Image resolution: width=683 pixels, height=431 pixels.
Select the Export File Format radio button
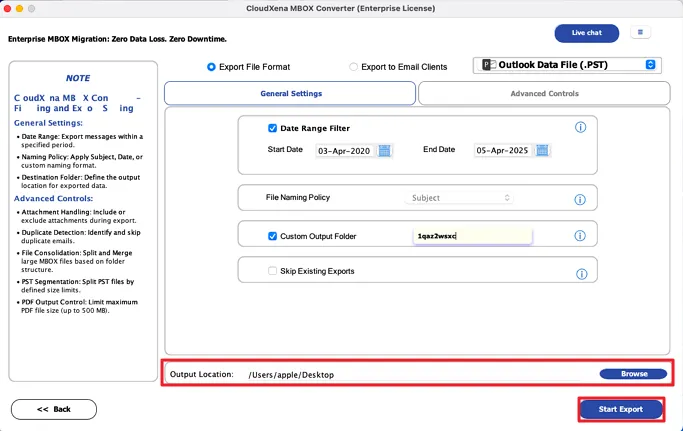coord(211,67)
